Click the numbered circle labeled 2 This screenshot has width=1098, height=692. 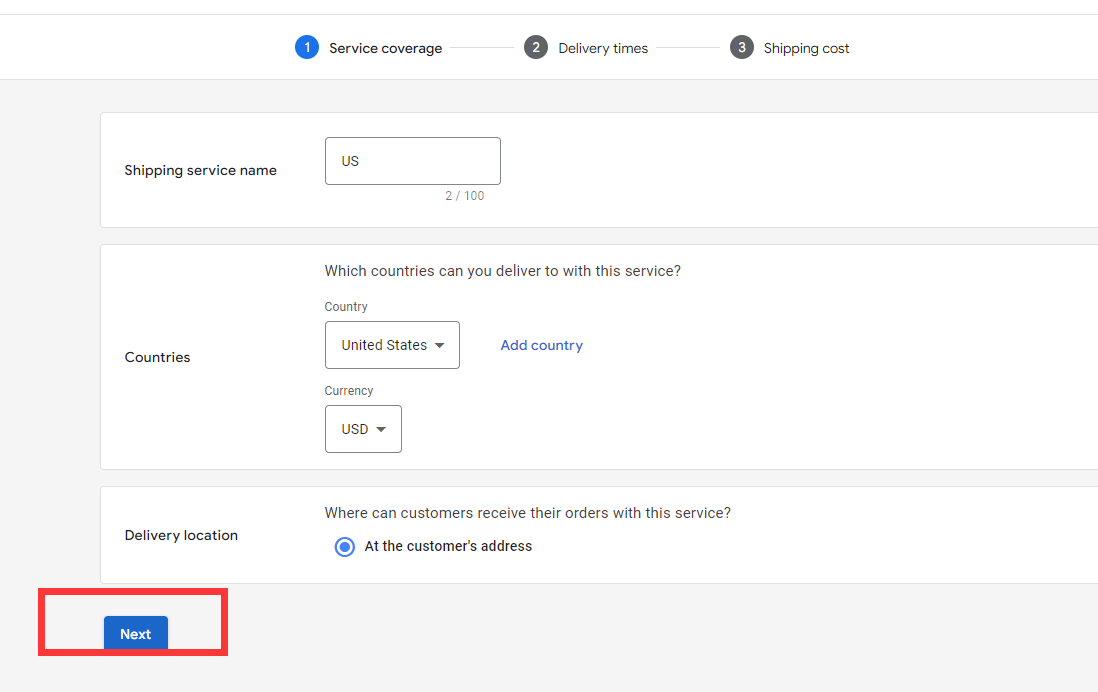[x=537, y=47]
